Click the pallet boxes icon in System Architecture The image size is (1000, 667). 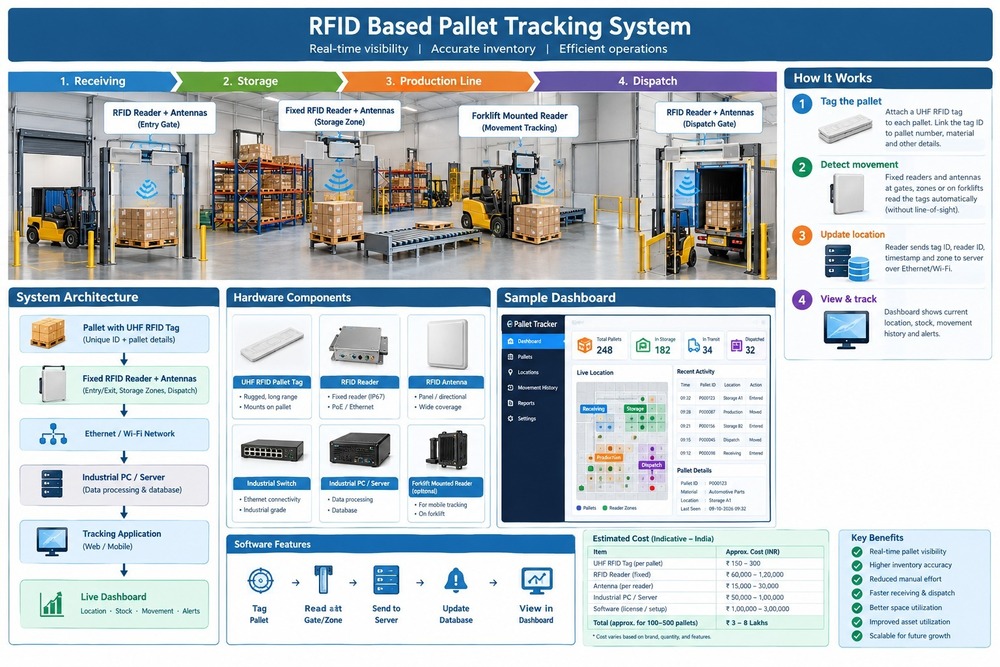point(48,333)
